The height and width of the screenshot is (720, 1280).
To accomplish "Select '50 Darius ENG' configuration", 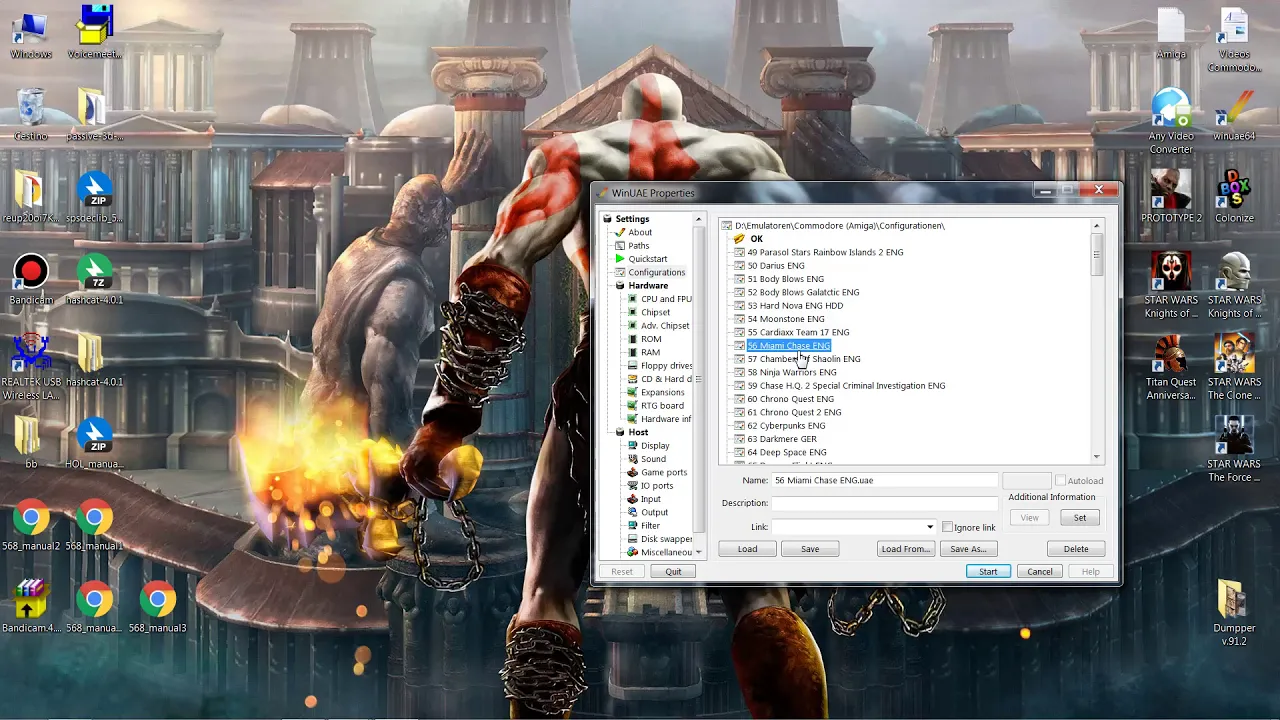I will click(x=776, y=266).
